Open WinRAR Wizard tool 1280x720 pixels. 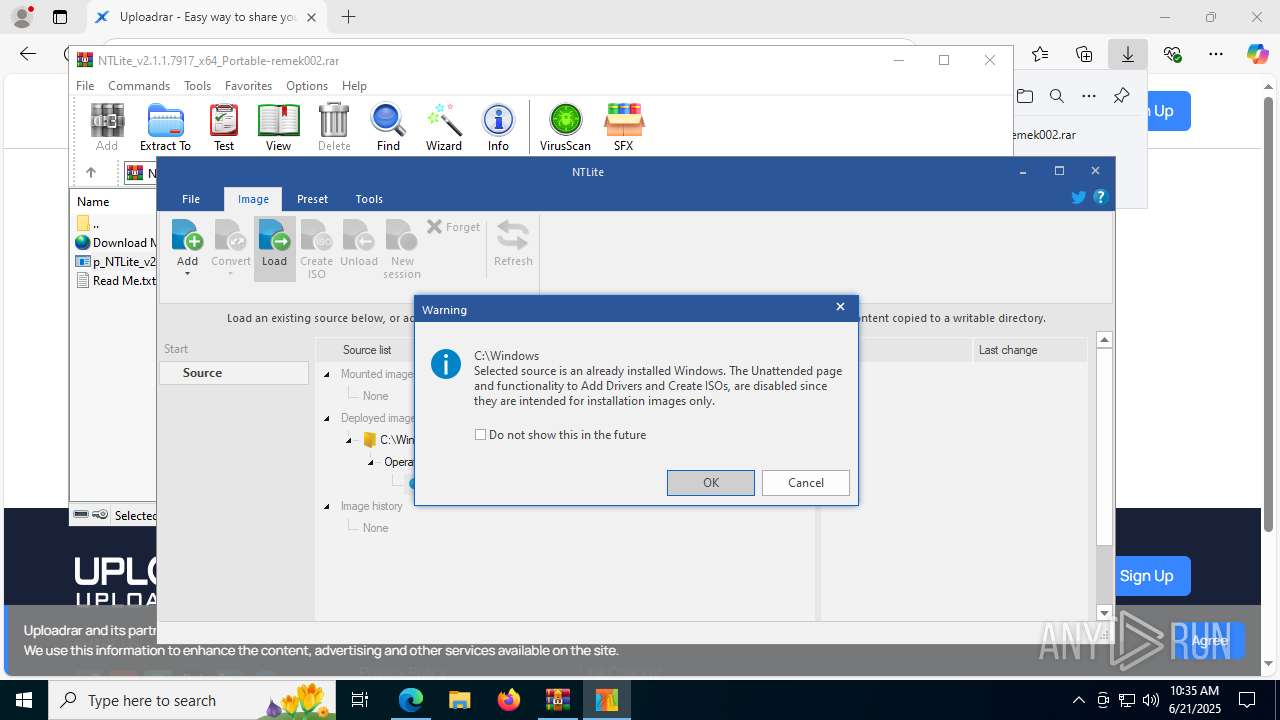[x=444, y=127]
